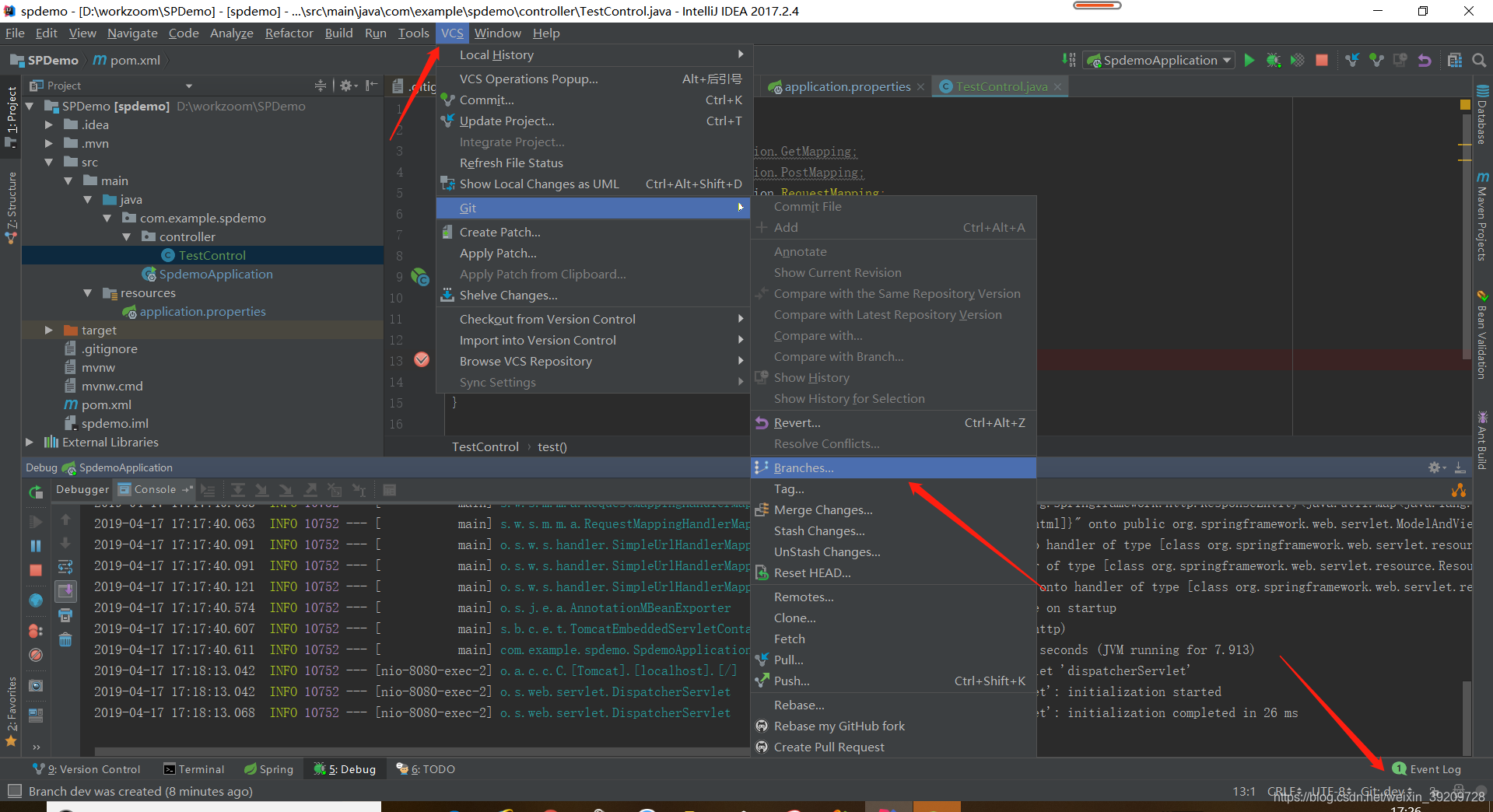1493x812 pixels.
Task: Open the Version Control tool window
Action: 86,768
